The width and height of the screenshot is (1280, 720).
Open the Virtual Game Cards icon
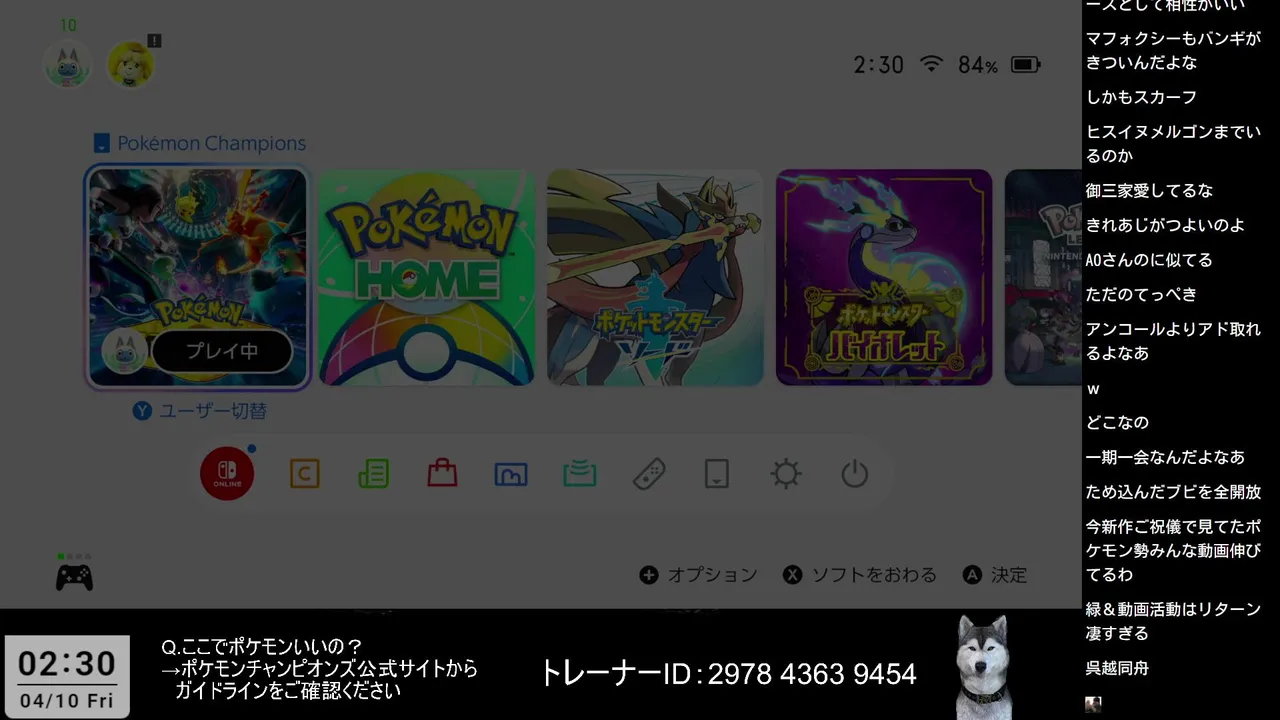click(x=717, y=474)
